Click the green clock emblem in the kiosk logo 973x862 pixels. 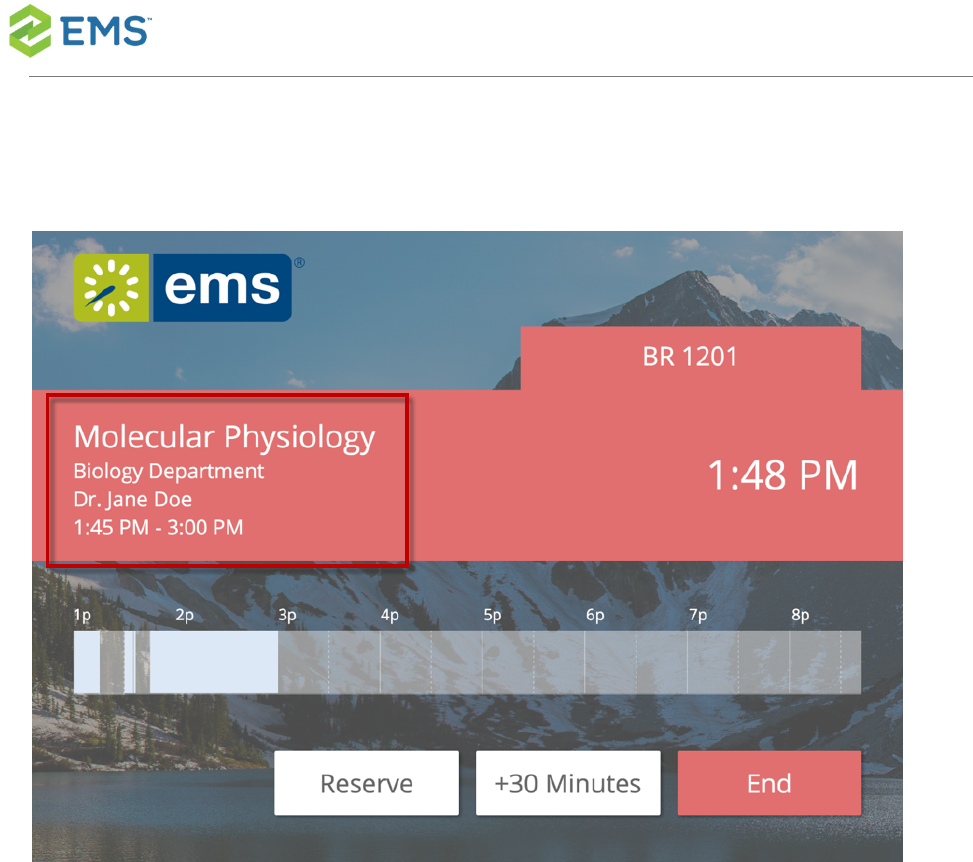click(111, 287)
